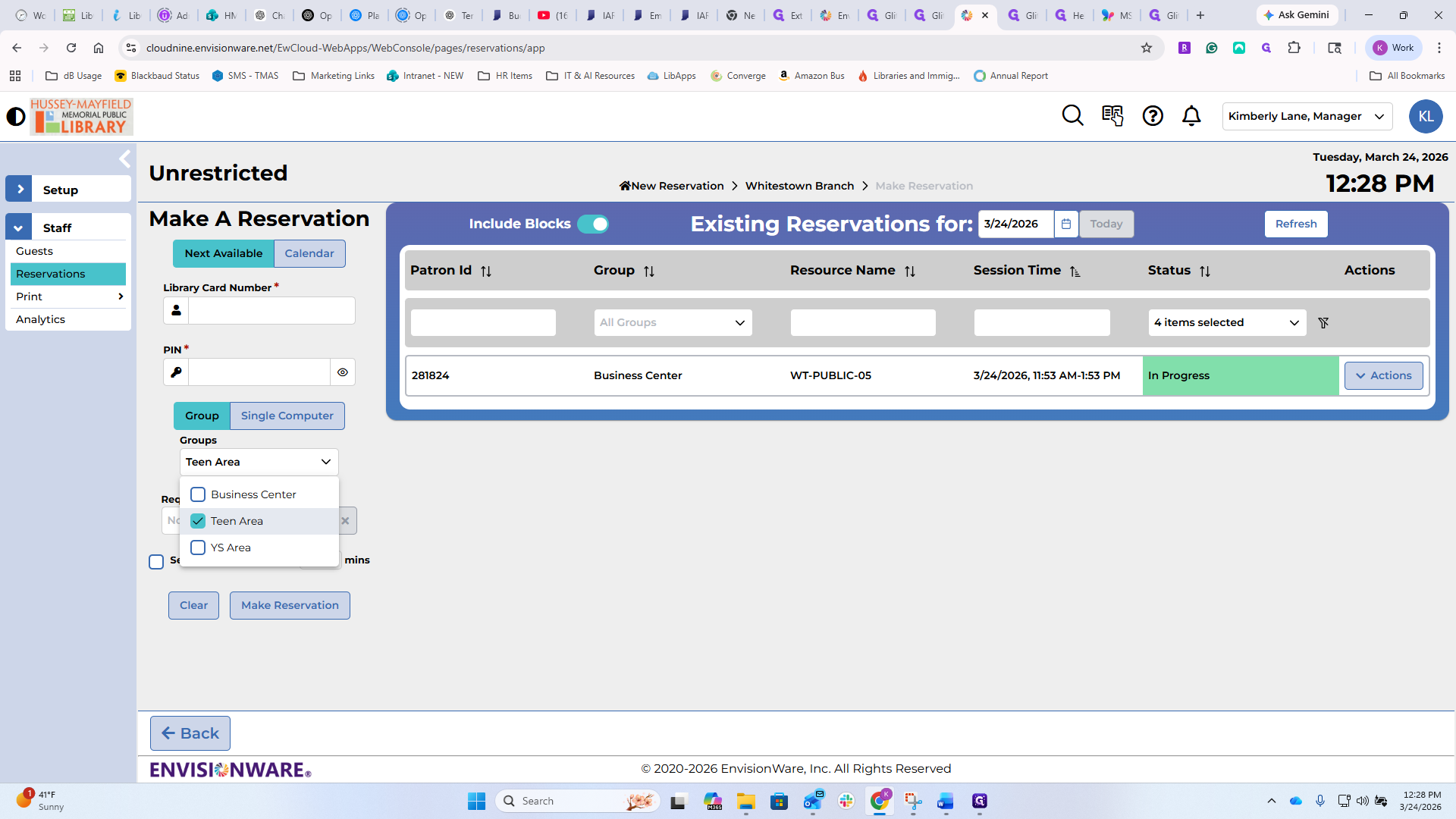Viewport: 1456px width, 819px height.
Task: Click the Library Card Number field
Action: coord(271,311)
